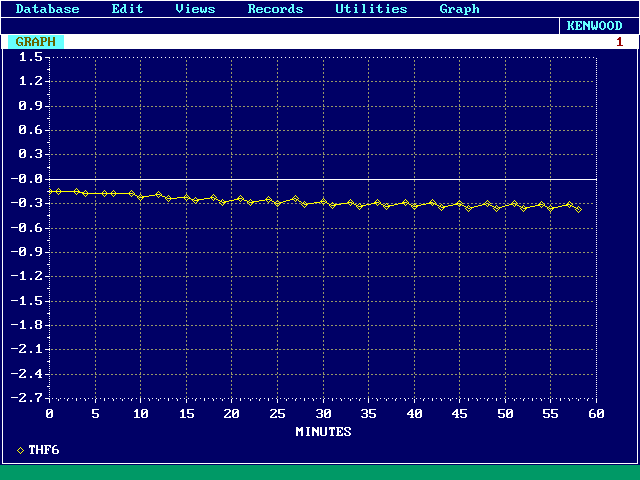The height and width of the screenshot is (480, 640).
Task: Click the 40 x-axis tick label
Action: tap(414, 414)
